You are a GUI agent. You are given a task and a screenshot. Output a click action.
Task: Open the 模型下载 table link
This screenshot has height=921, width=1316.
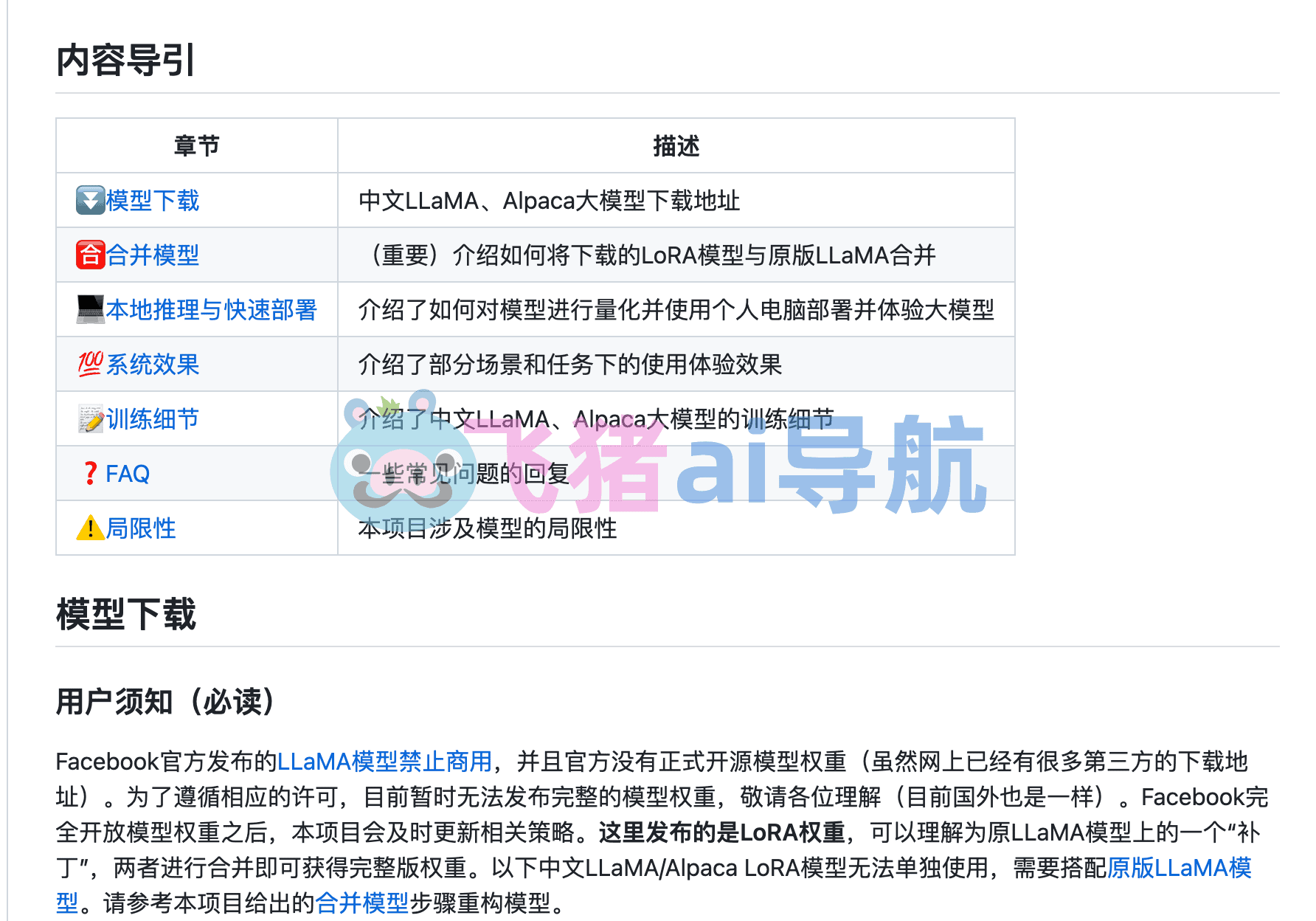coord(153,200)
